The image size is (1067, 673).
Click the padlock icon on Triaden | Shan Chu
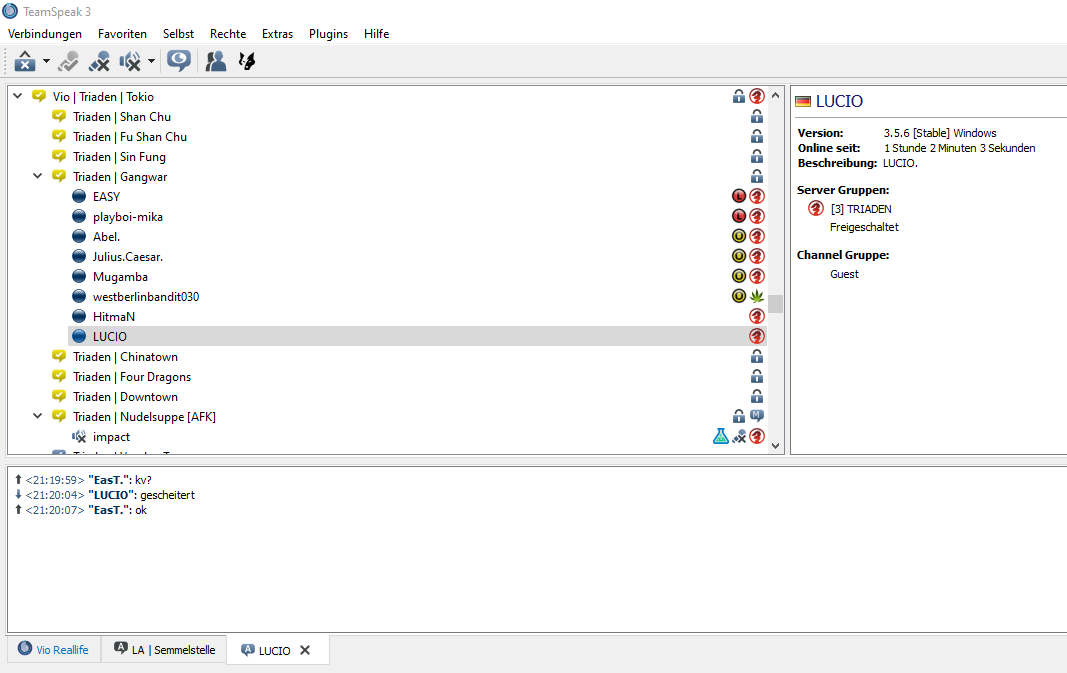[x=757, y=116]
